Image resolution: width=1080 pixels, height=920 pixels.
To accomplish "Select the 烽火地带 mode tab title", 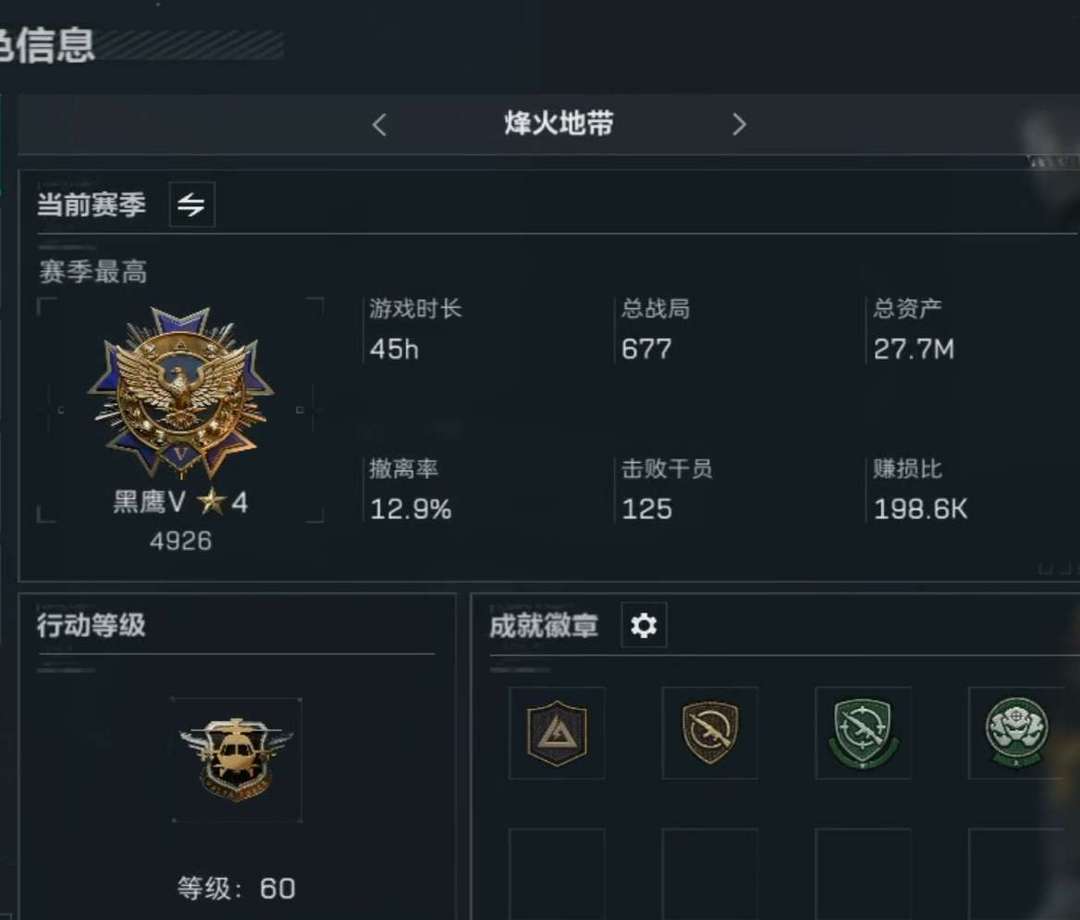I will (559, 124).
